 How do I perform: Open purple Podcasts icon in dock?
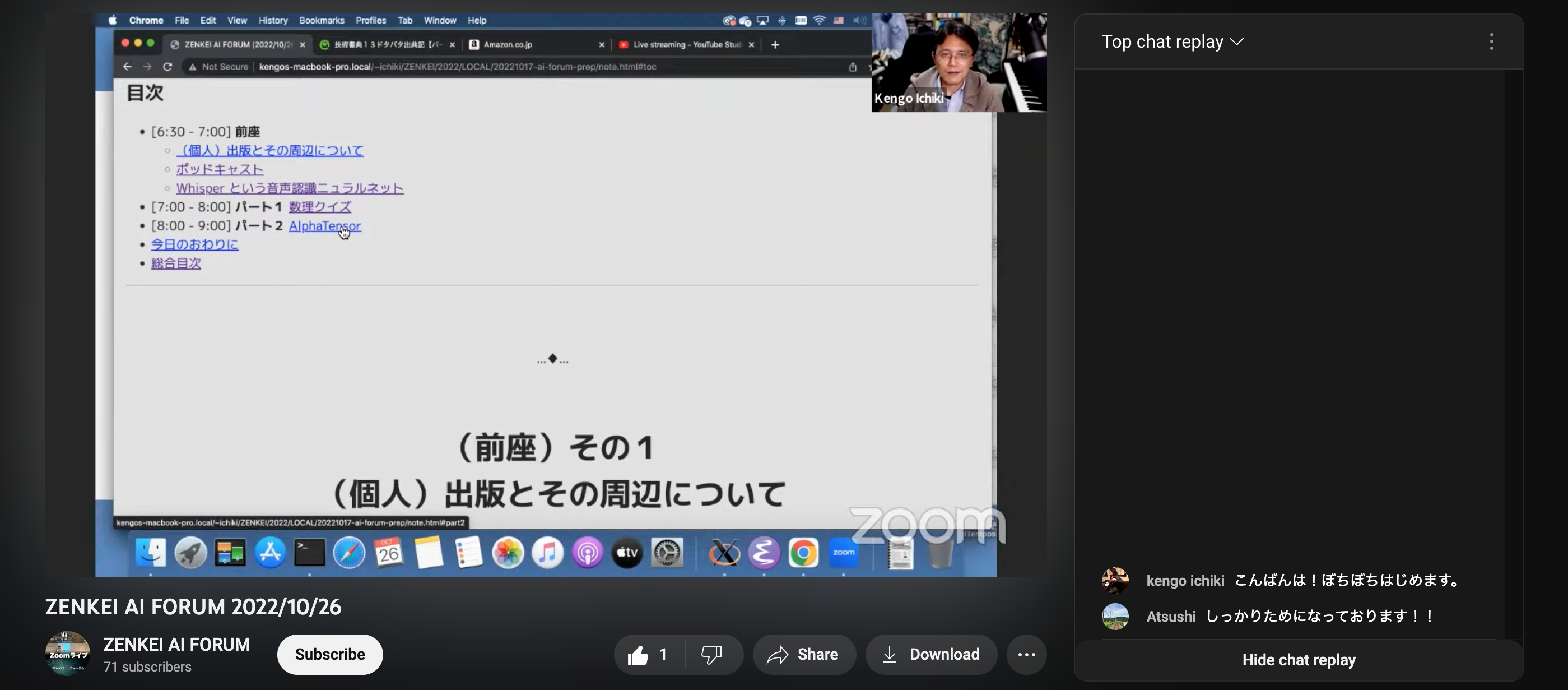[588, 553]
